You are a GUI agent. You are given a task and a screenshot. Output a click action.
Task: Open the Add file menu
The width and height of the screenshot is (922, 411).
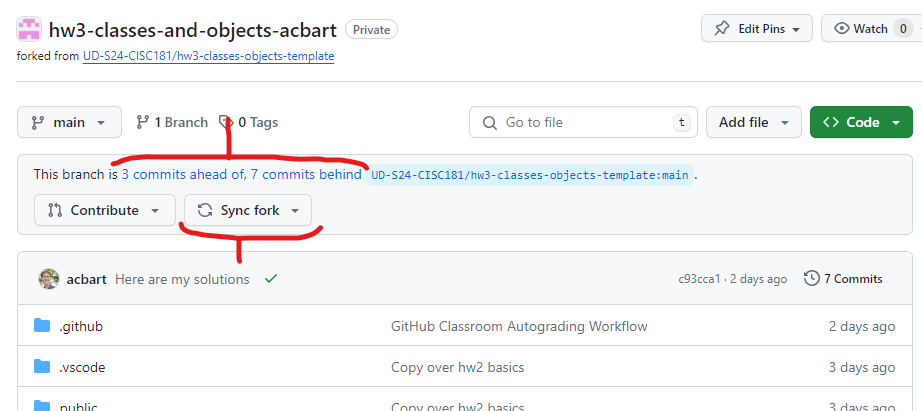754,122
